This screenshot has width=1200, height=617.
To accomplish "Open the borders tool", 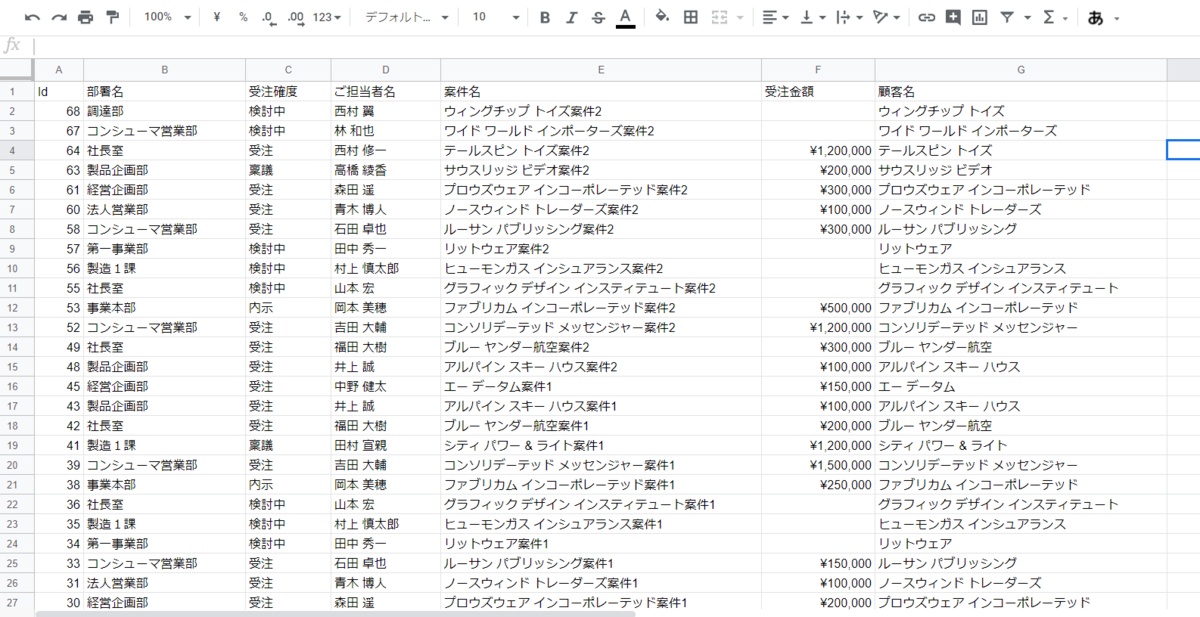I will pyautogui.click(x=690, y=17).
